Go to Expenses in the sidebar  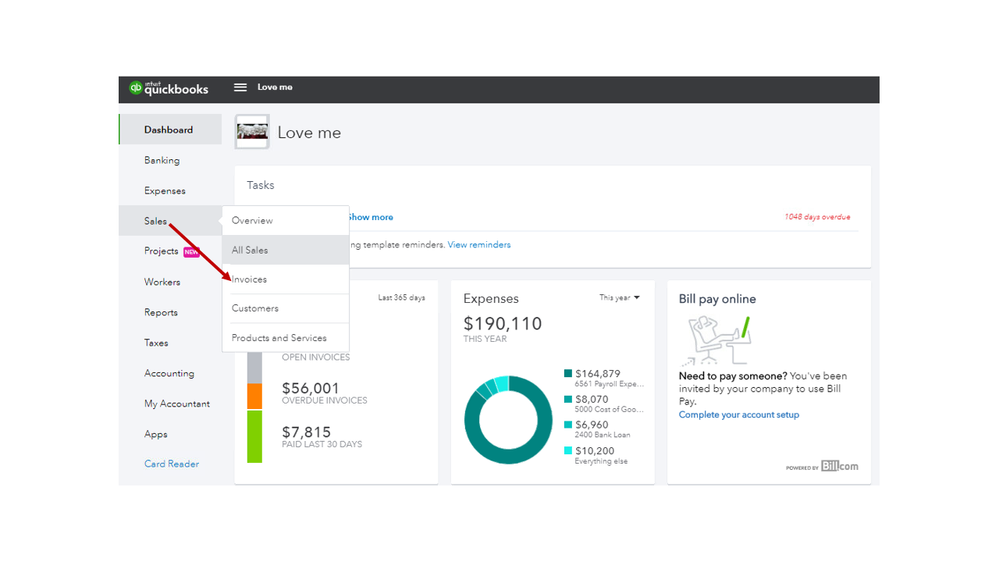coord(164,191)
